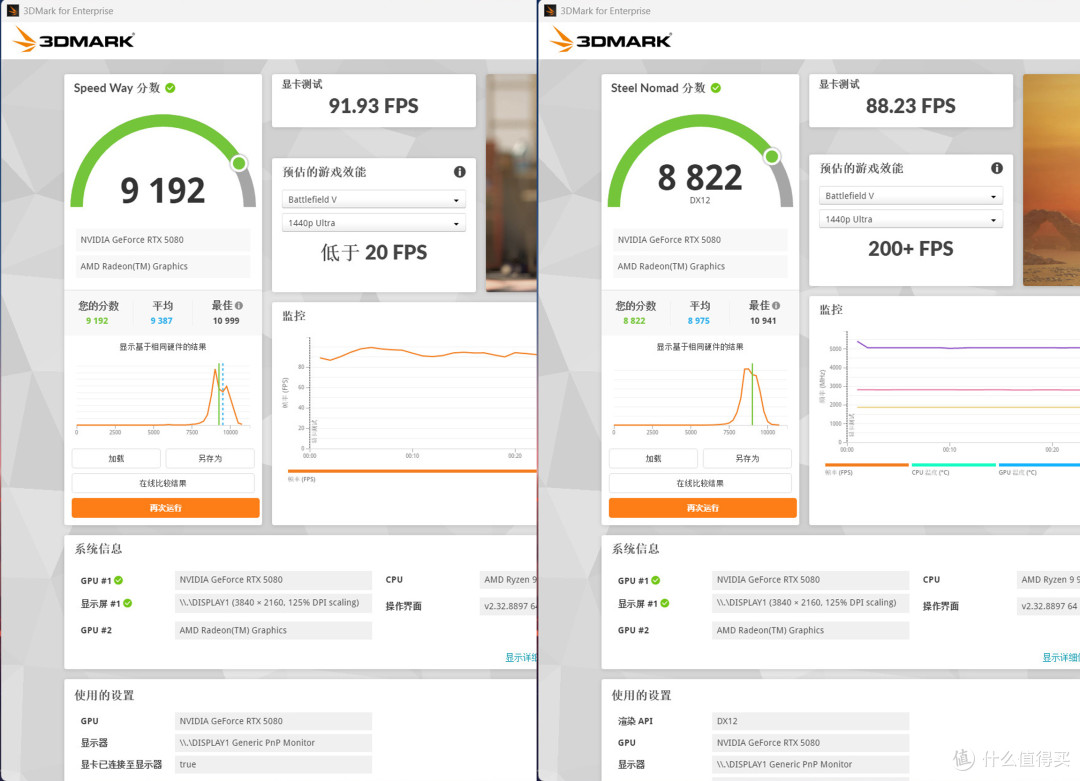
Task: Click the green checkmark beside Steel Nomad score
Action: point(716,88)
